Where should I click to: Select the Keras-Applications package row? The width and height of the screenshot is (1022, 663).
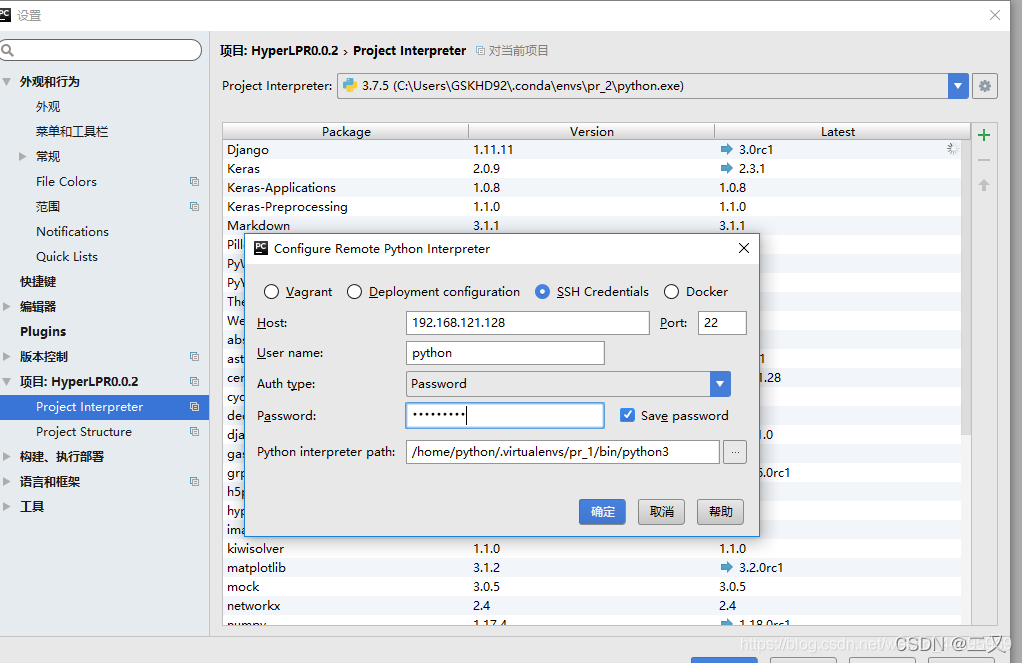[592, 188]
